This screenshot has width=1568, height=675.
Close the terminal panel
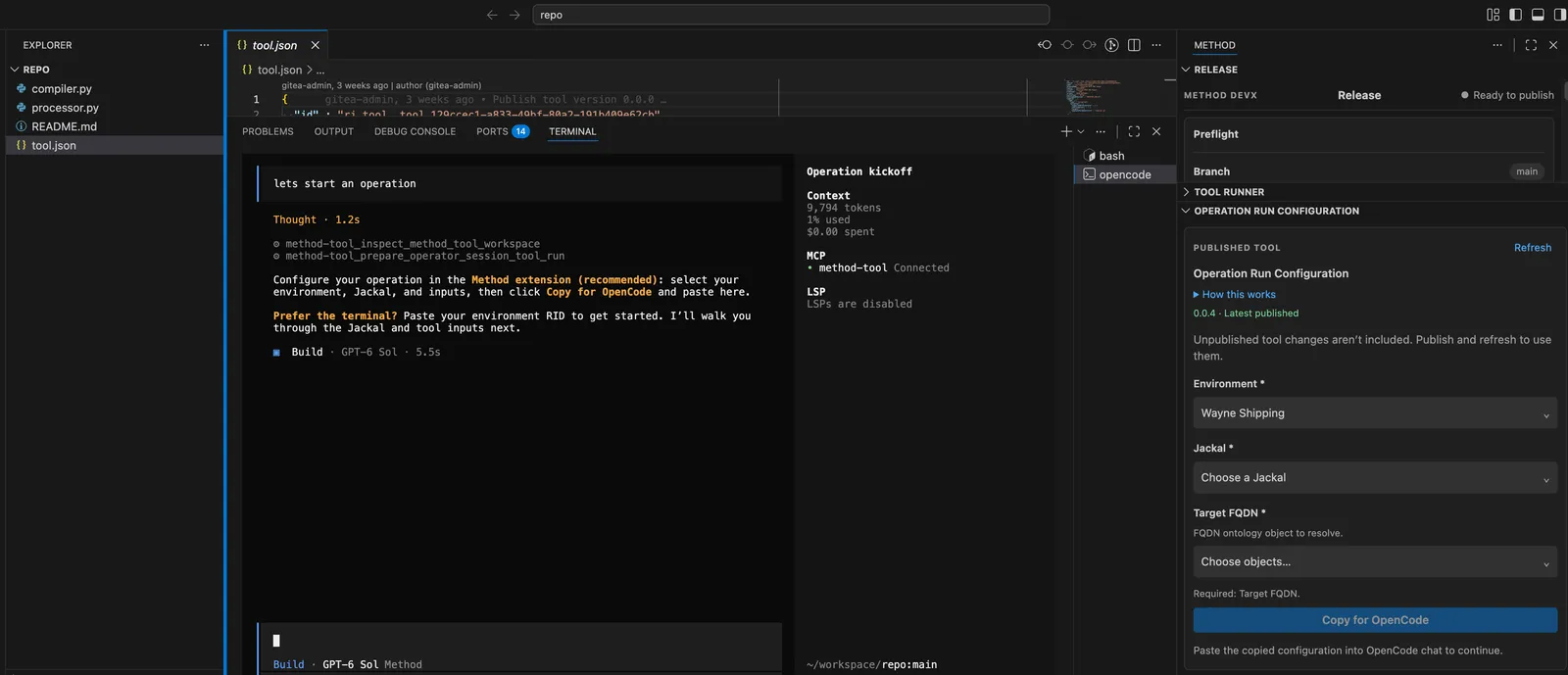(x=1156, y=131)
